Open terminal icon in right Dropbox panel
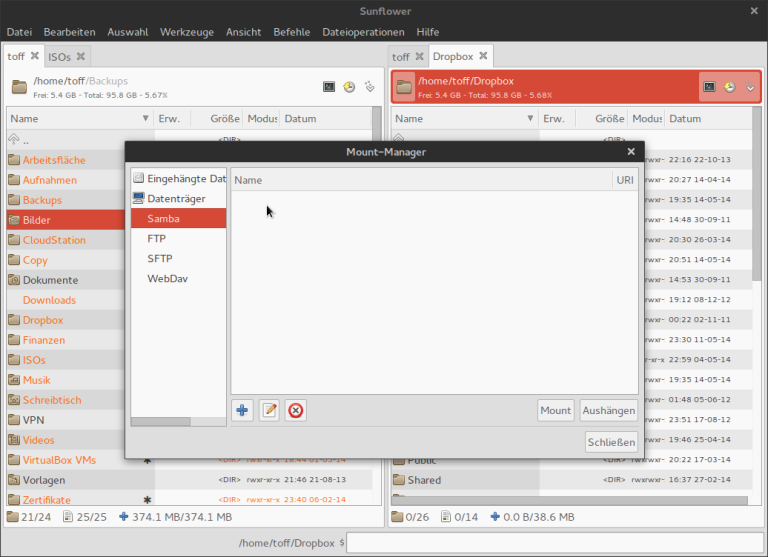This screenshot has width=768, height=557. (x=709, y=87)
